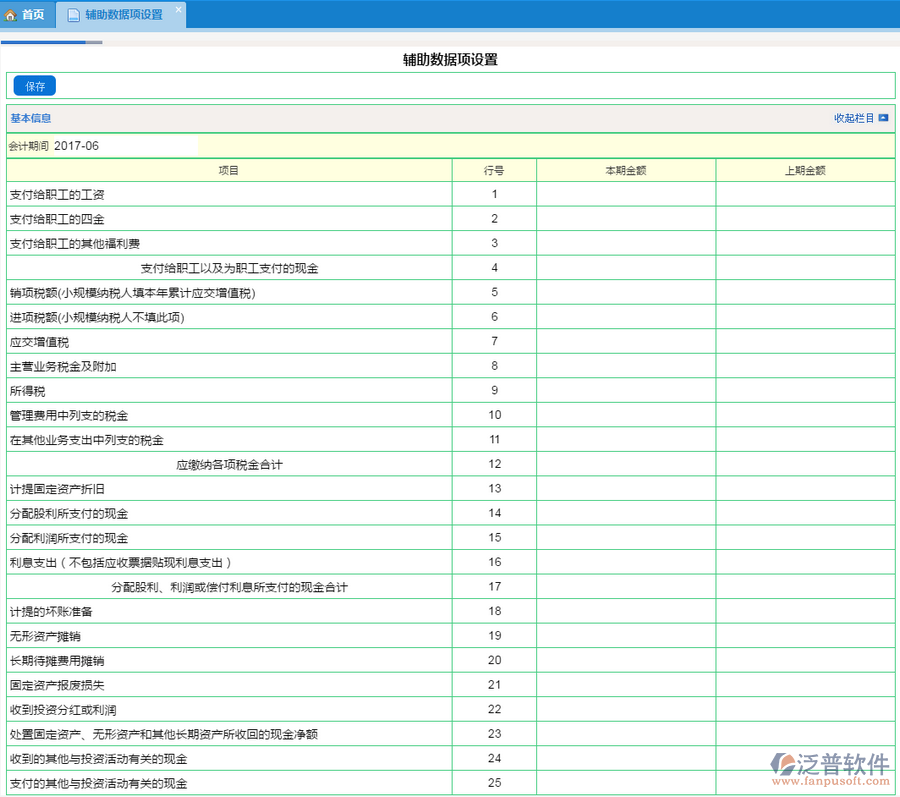Viewport: 900px width, 797px height.
Task: Click the 保存 button
Action: pyautogui.click(x=35, y=86)
